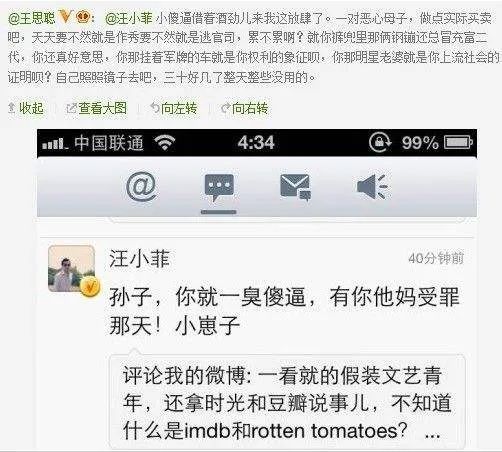Image resolution: width=502 pixels, height=452 pixels.
Task: Open the quoted 评论我的微博 bubble
Action: pyautogui.click(x=287, y=402)
